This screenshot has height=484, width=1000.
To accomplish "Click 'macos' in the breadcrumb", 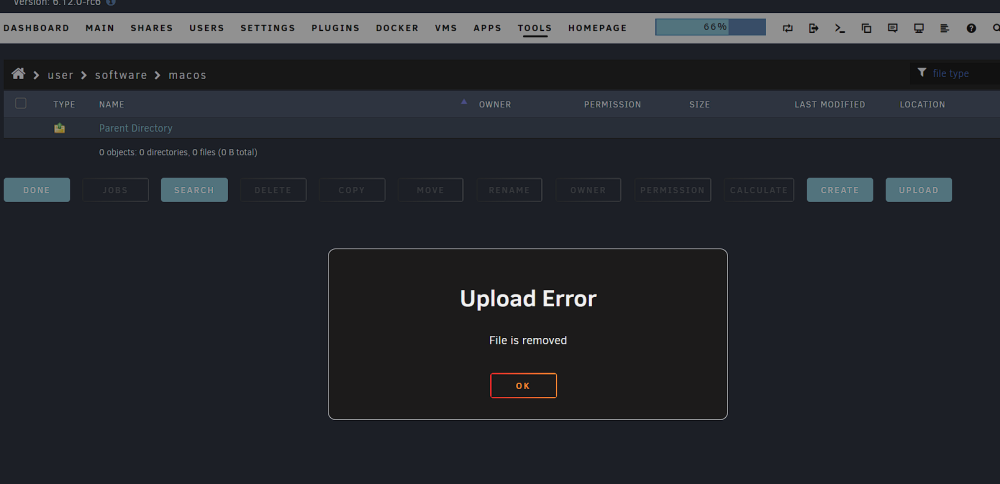I will tap(188, 75).
